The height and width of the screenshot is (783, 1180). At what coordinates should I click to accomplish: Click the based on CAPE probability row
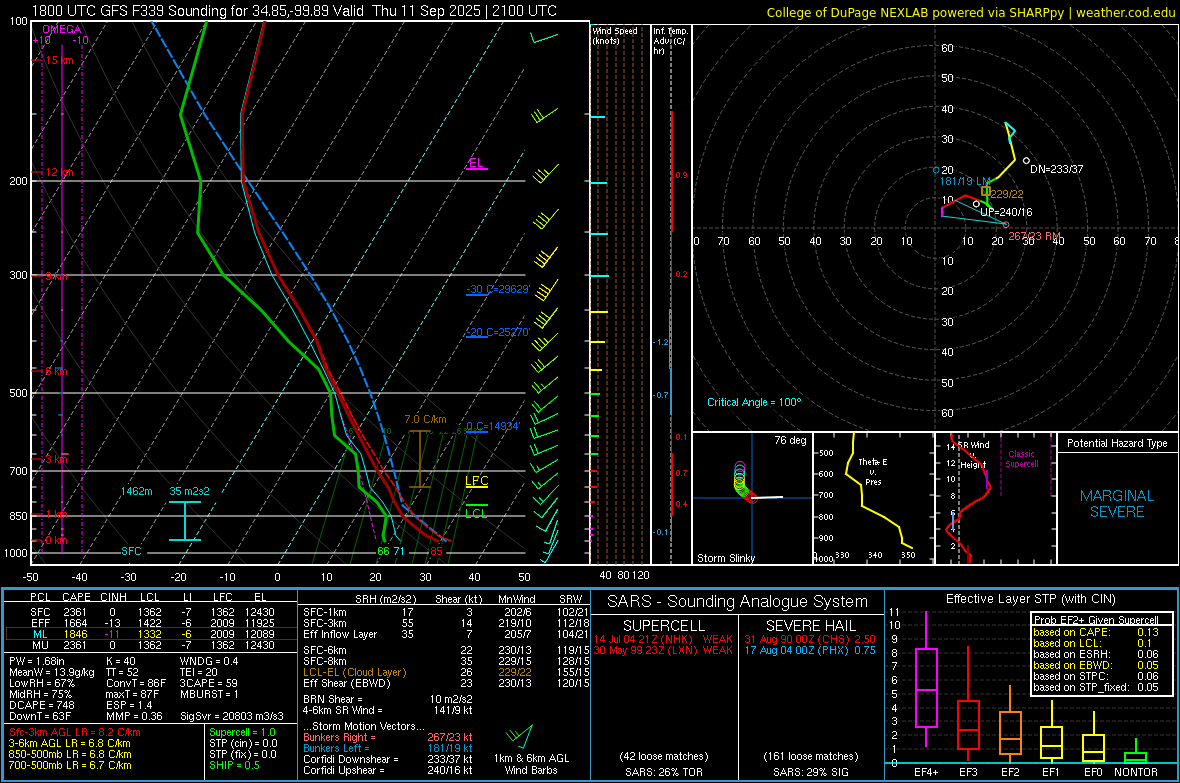coord(1096,632)
